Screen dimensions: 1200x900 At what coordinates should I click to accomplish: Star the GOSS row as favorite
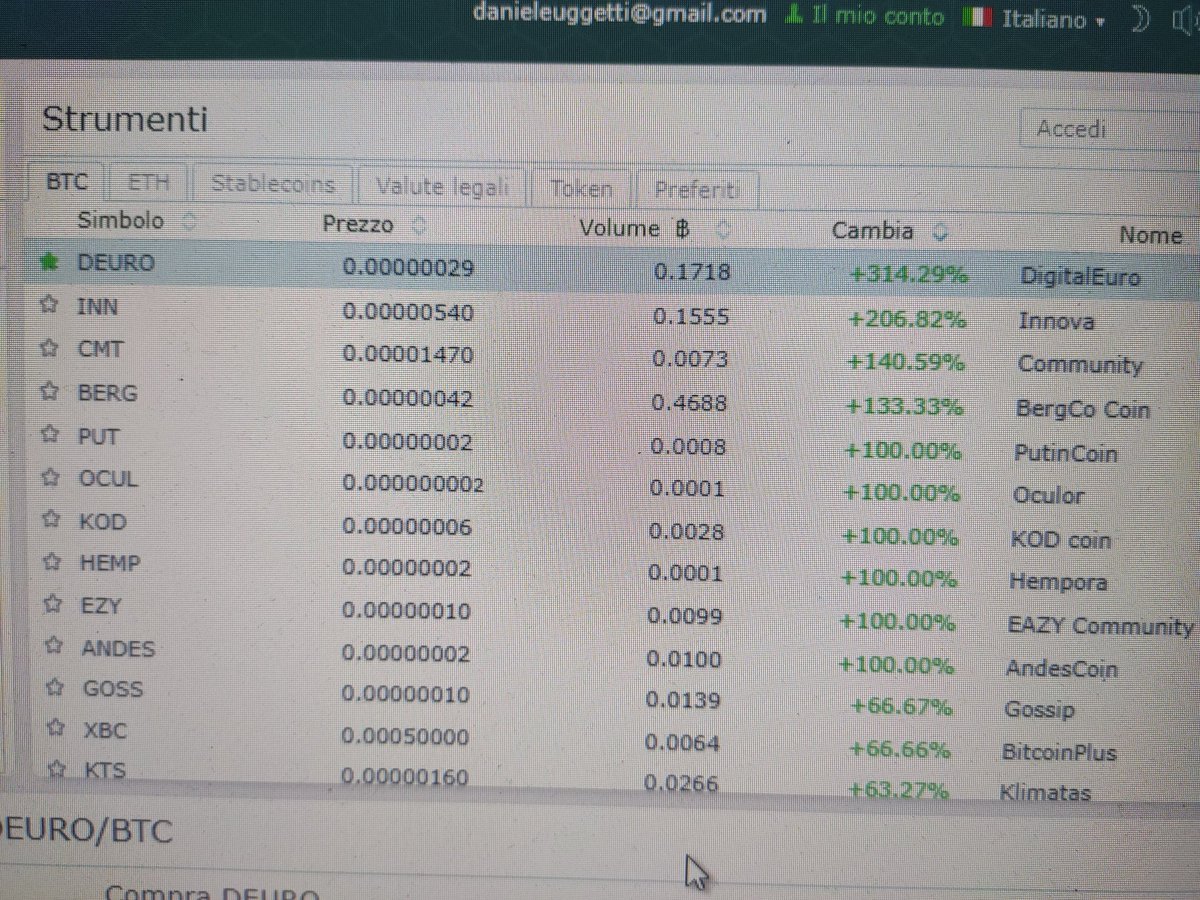56,689
